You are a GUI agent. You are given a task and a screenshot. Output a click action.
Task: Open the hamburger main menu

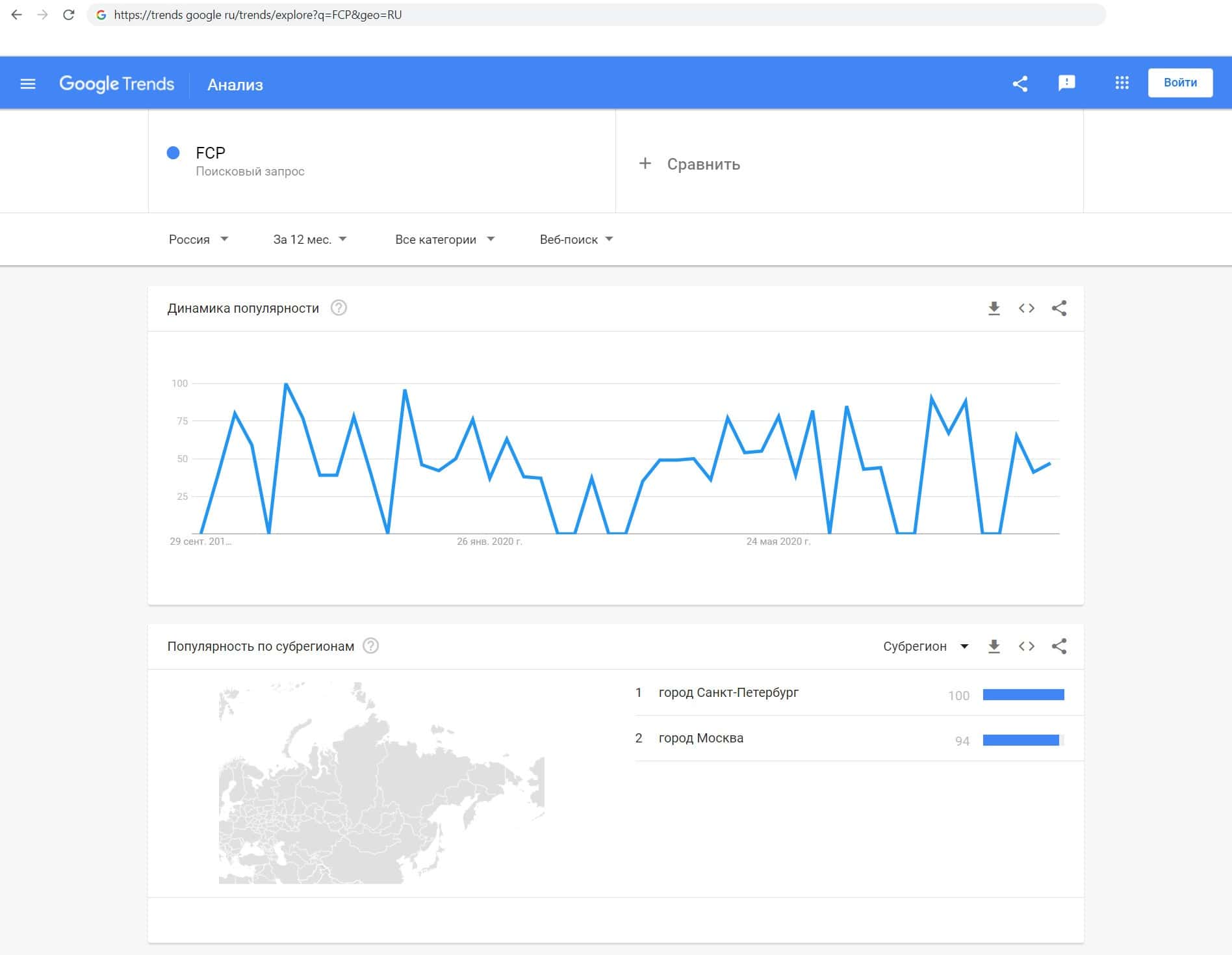pos(28,84)
